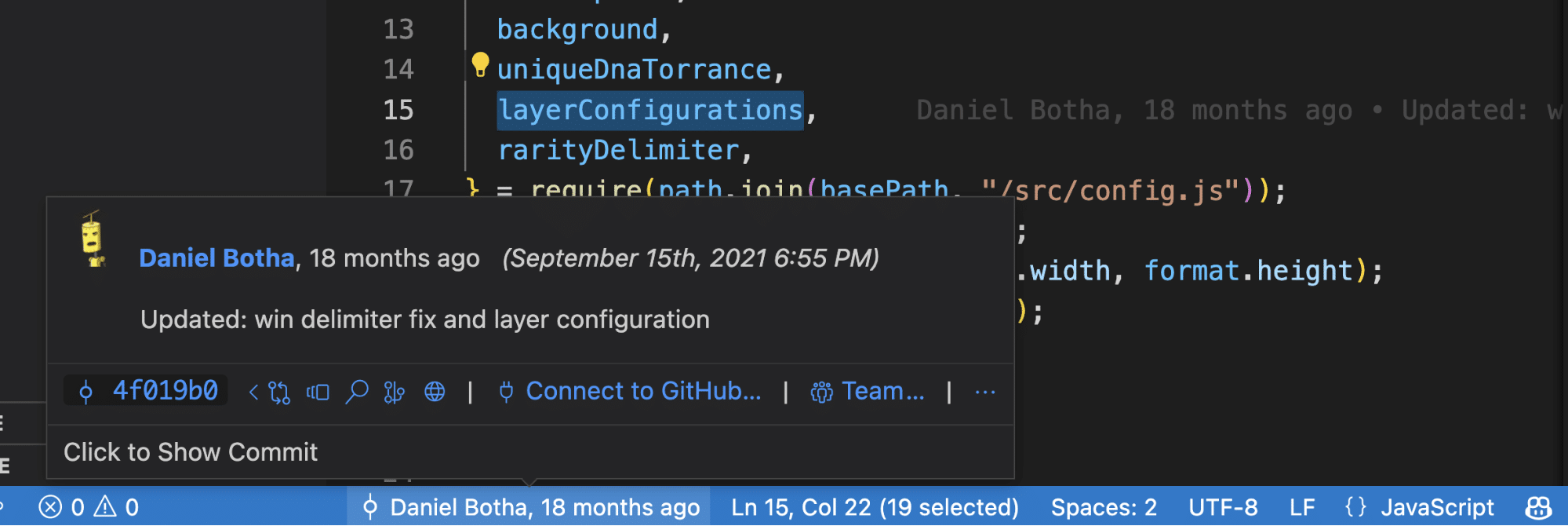Click the Copilot status bar icon

1538,508
